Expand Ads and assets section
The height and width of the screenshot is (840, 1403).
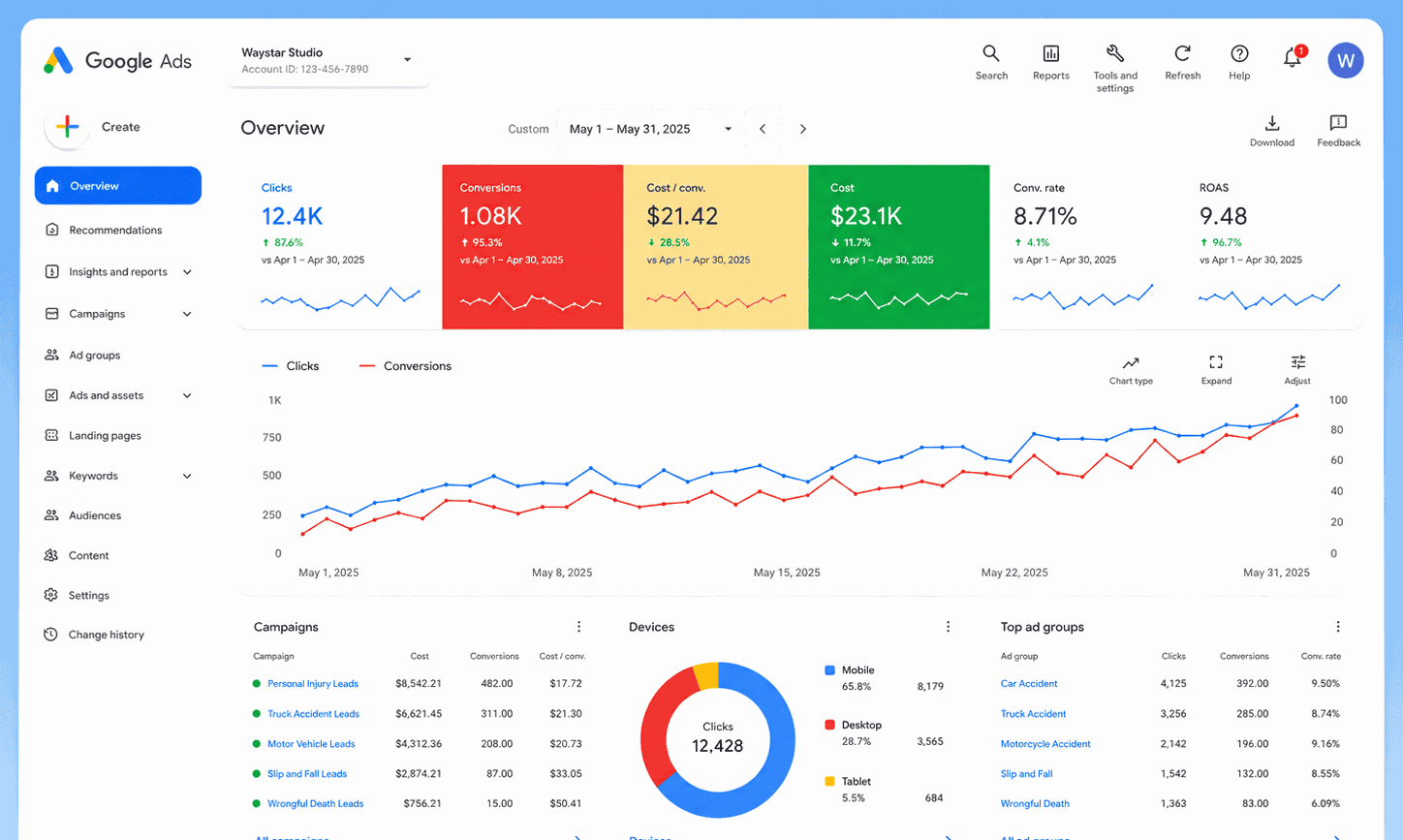187,395
